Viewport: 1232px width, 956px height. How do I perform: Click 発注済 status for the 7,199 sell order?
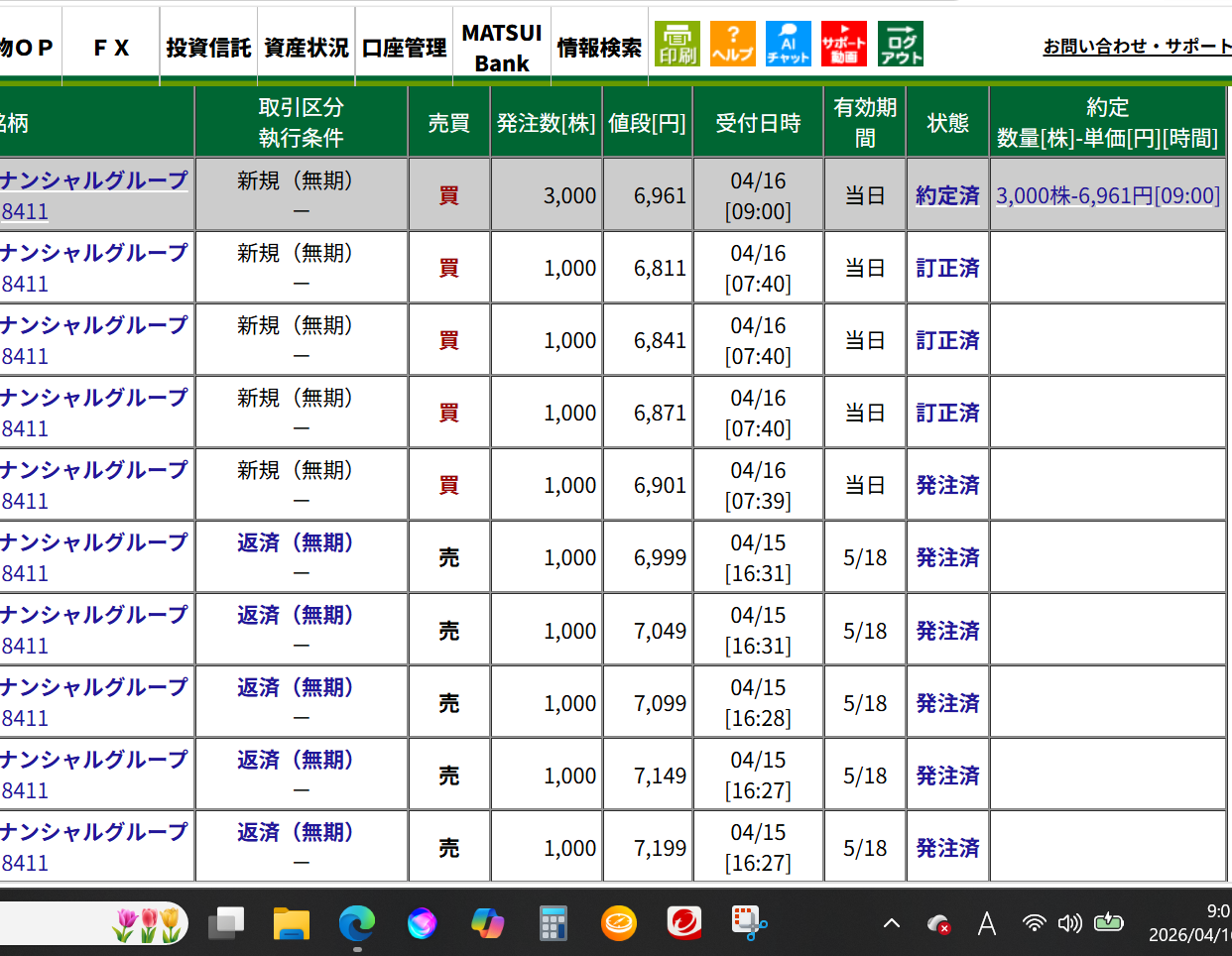(947, 848)
